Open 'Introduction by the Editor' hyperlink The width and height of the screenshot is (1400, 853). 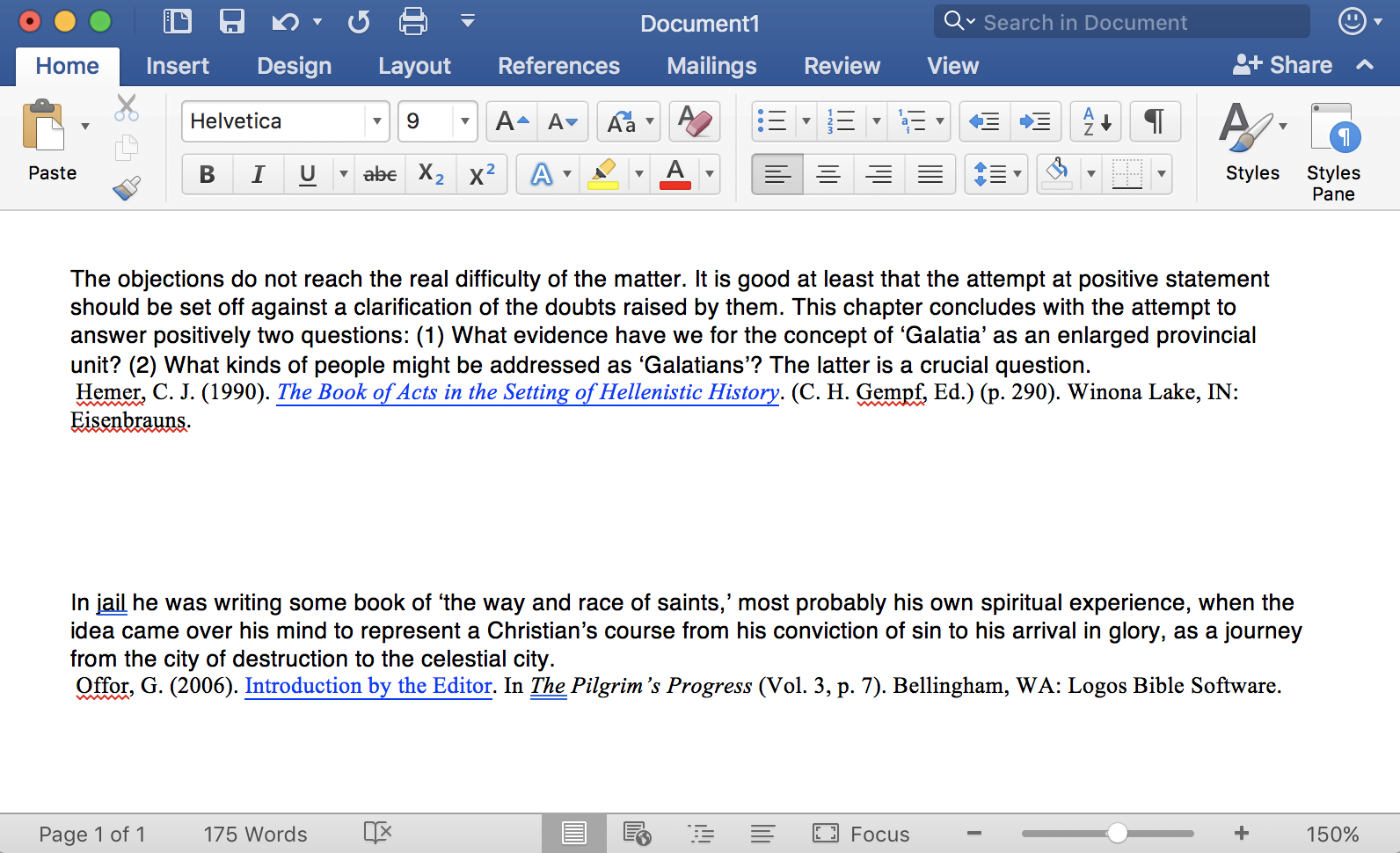click(368, 686)
